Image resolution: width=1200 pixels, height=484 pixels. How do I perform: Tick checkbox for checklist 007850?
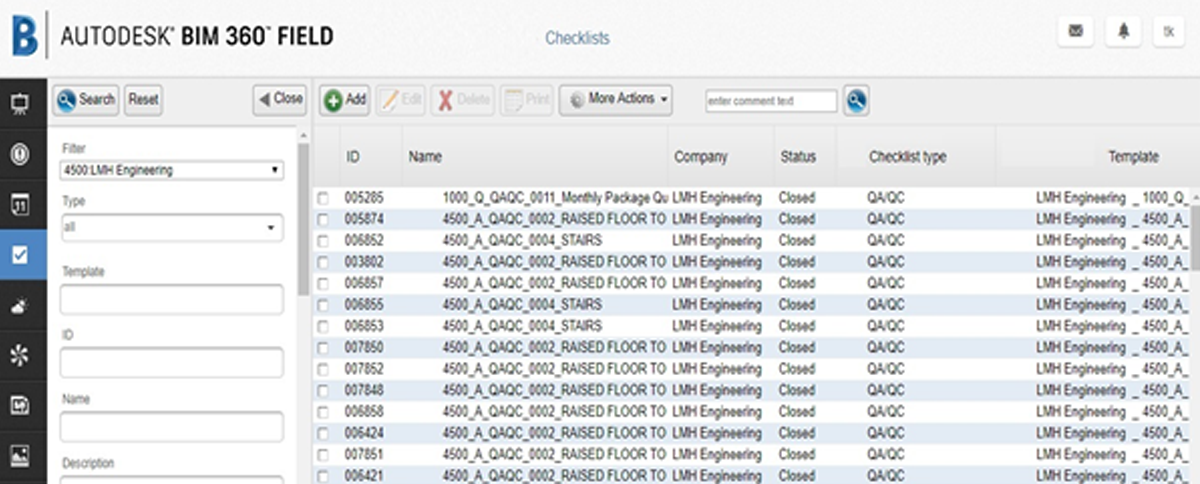pyautogui.click(x=322, y=348)
